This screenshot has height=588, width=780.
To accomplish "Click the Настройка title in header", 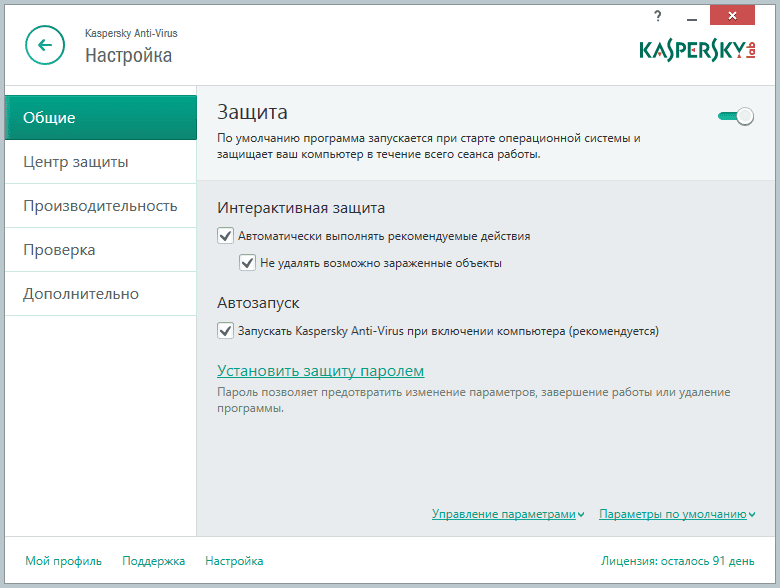I will 128,56.
